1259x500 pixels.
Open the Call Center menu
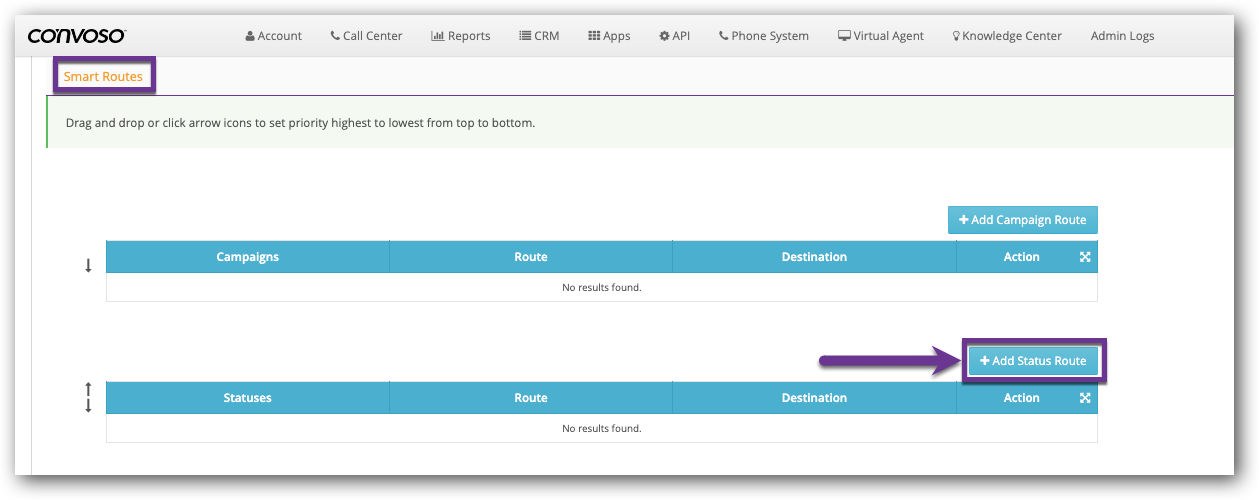366,36
